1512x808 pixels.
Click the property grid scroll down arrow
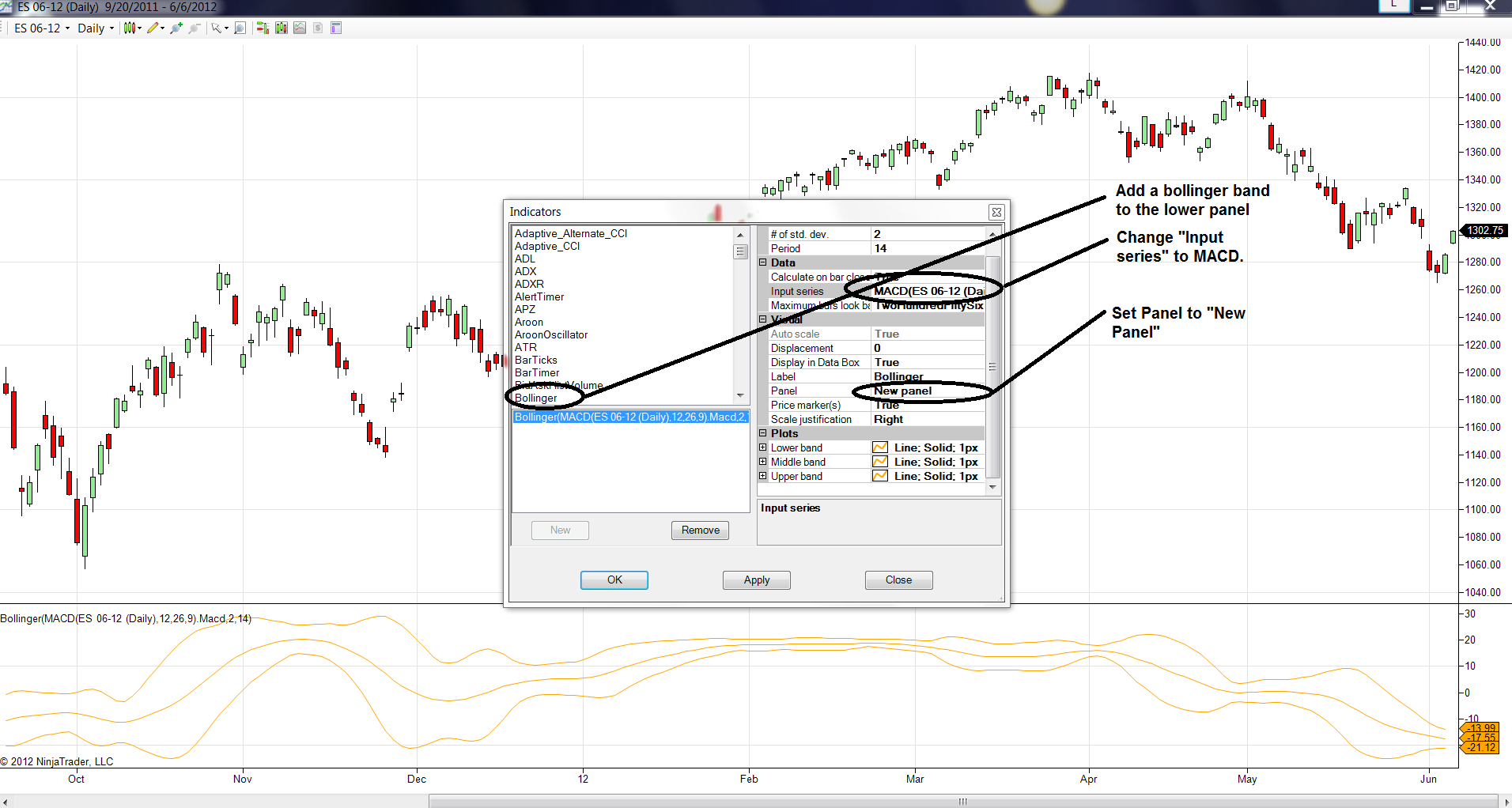[992, 487]
